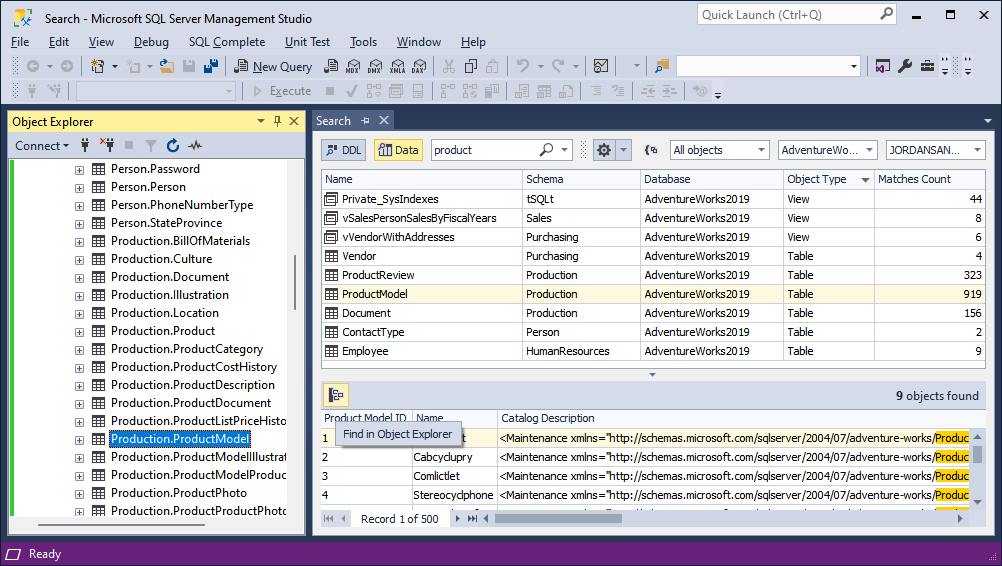1002x566 pixels.
Task: Click the Employee result row
Action: click(653, 351)
